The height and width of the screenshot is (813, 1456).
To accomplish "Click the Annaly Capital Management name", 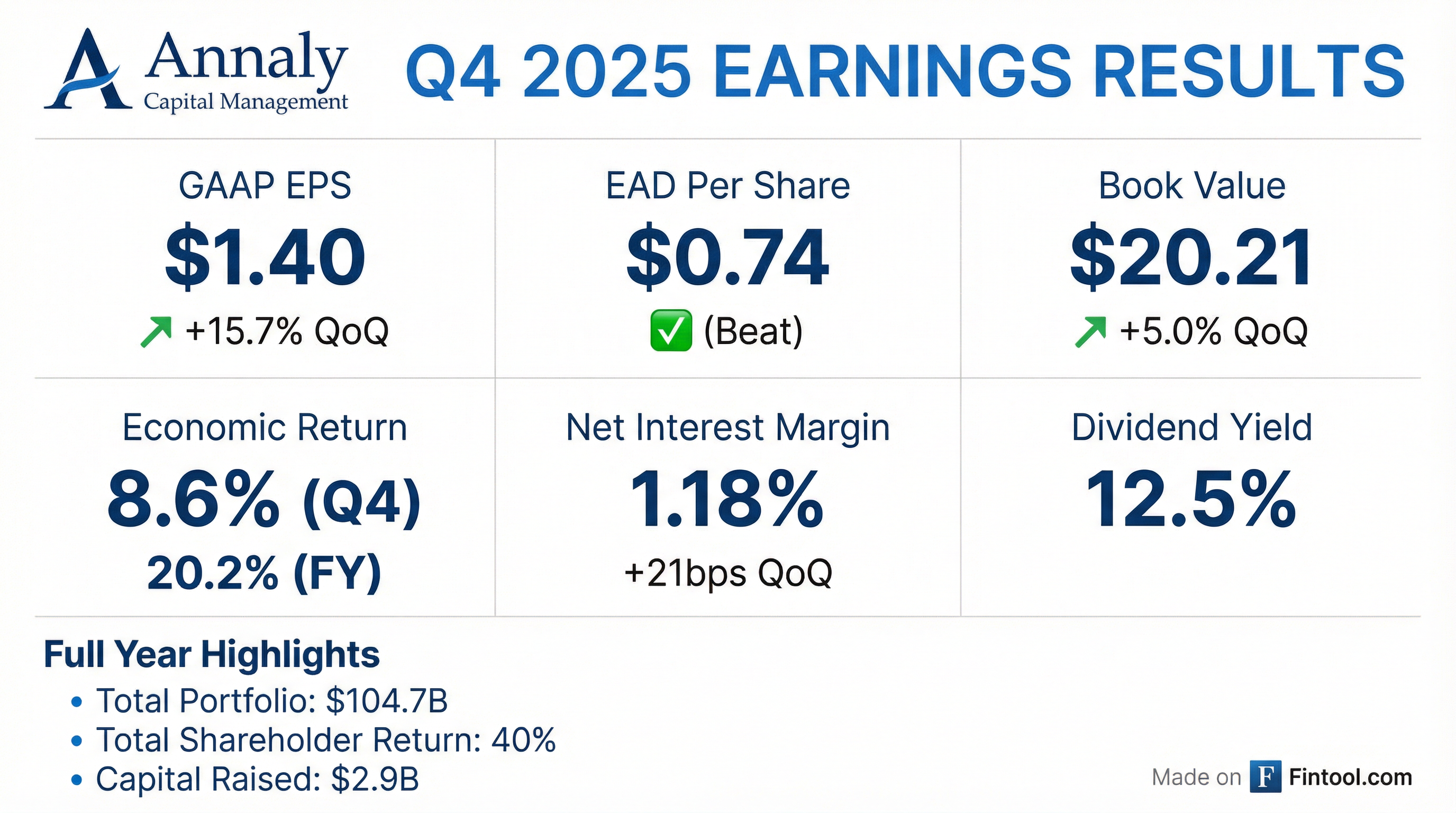I will (x=246, y=71).
